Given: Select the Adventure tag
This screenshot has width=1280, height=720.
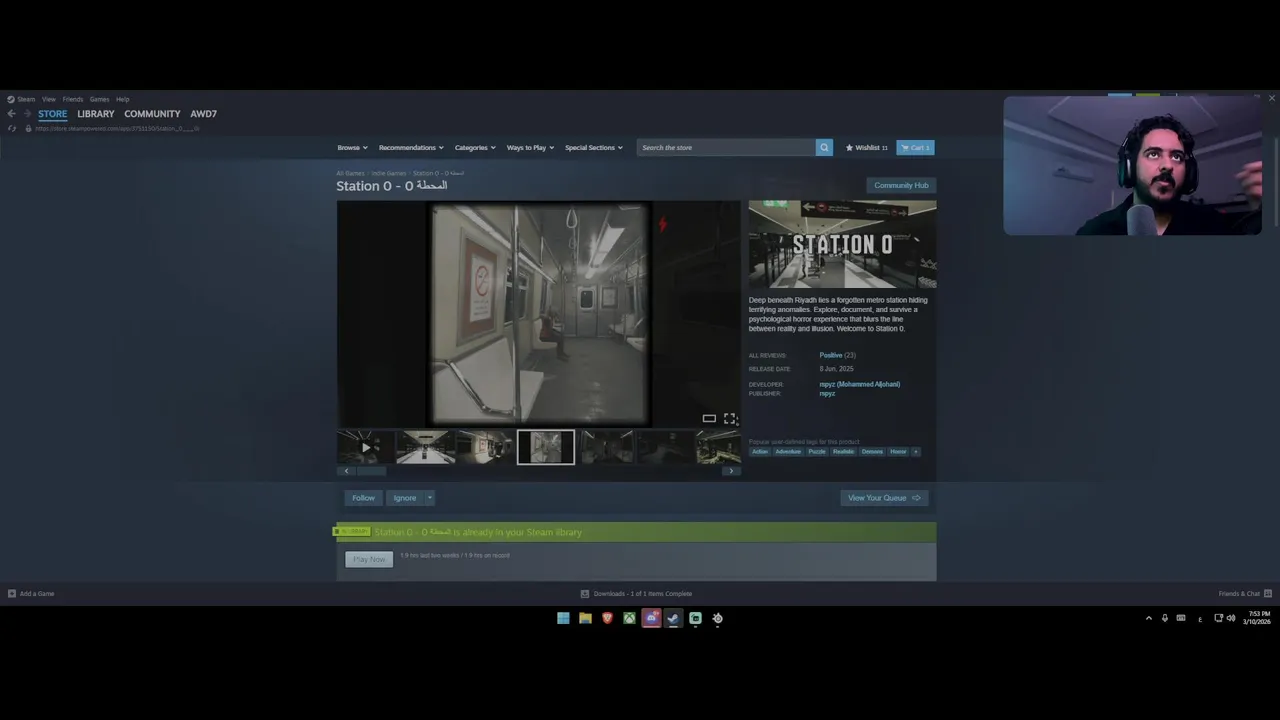Looking at the screenshot, I should [788, 451].
